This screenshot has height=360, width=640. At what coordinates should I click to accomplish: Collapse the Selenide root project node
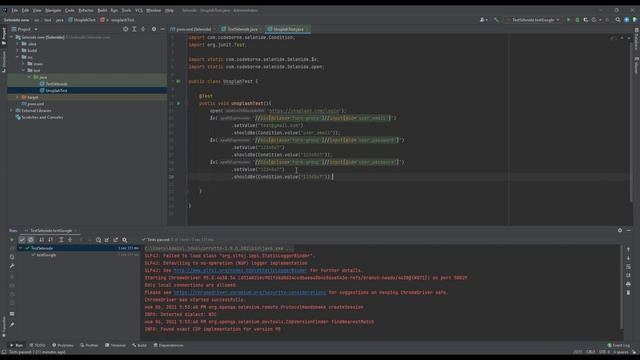pos(11,37)
